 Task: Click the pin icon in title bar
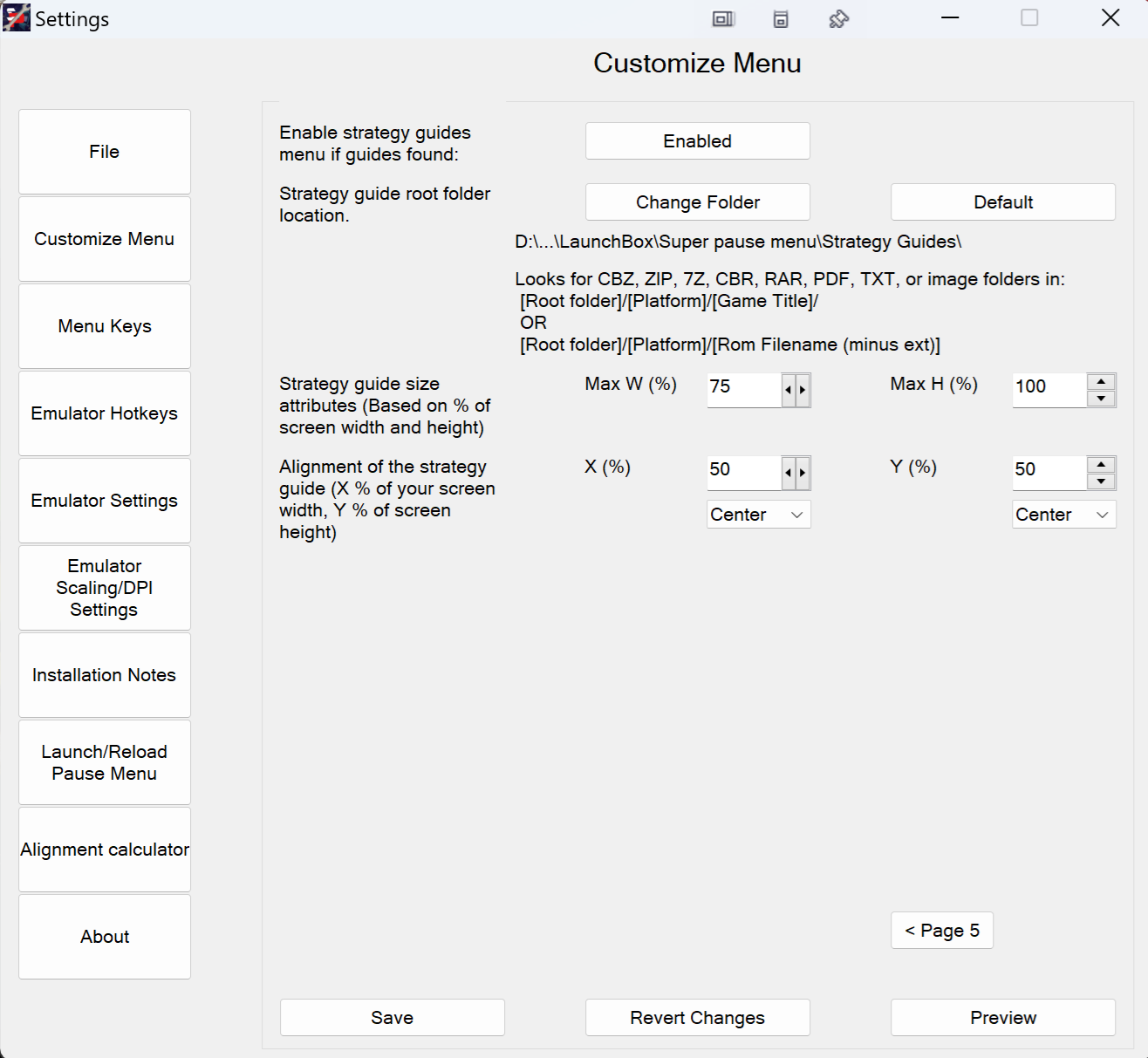(x=838, y=19)
